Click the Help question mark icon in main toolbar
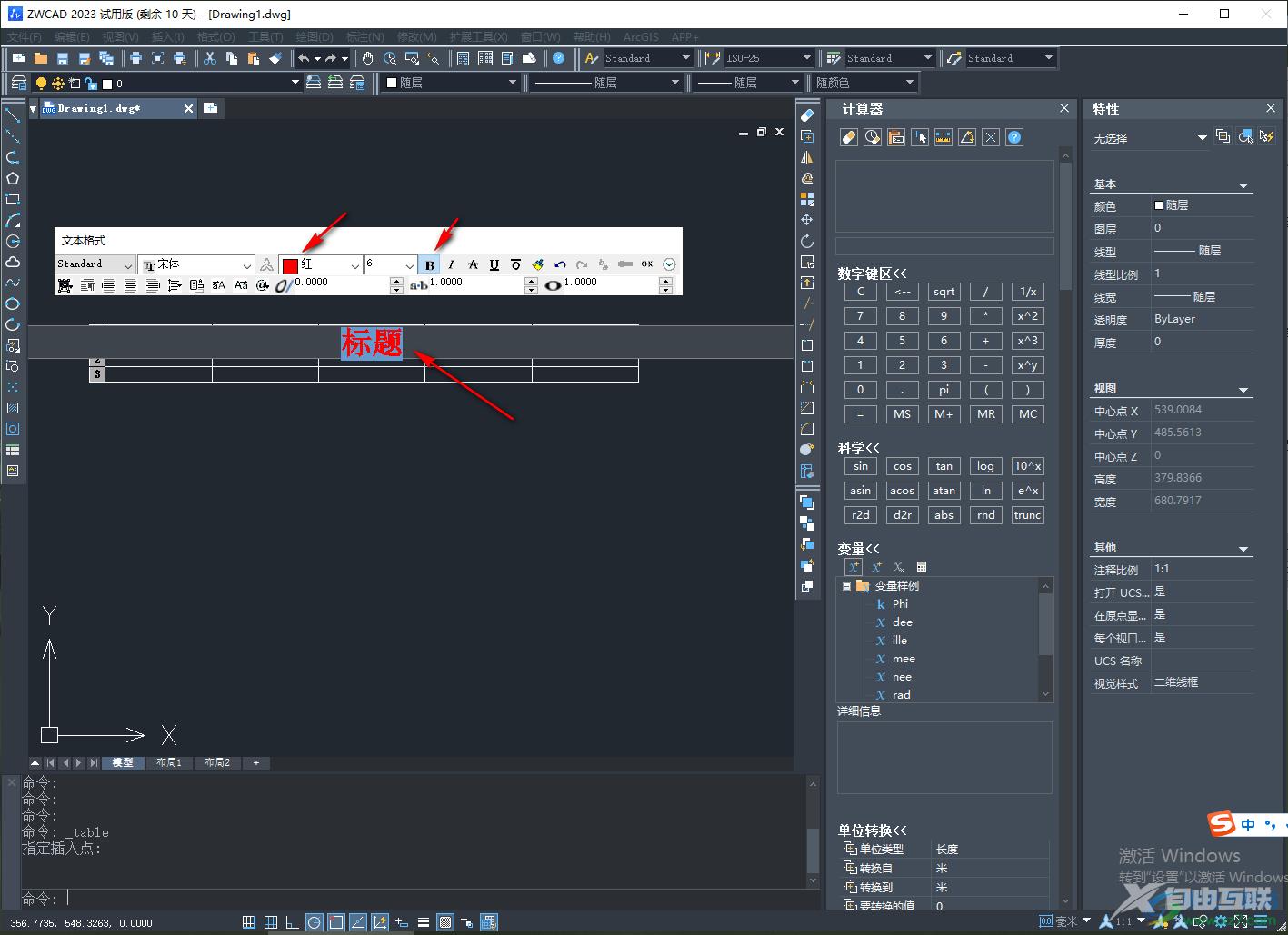1288x935 pixels. 559,58
